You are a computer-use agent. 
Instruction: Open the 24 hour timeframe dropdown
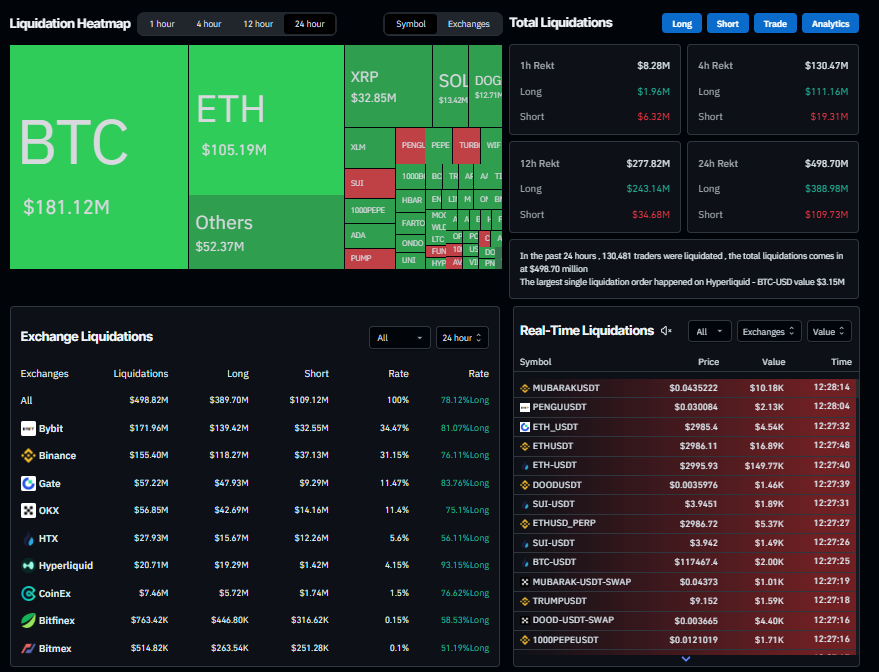[462, 338]
